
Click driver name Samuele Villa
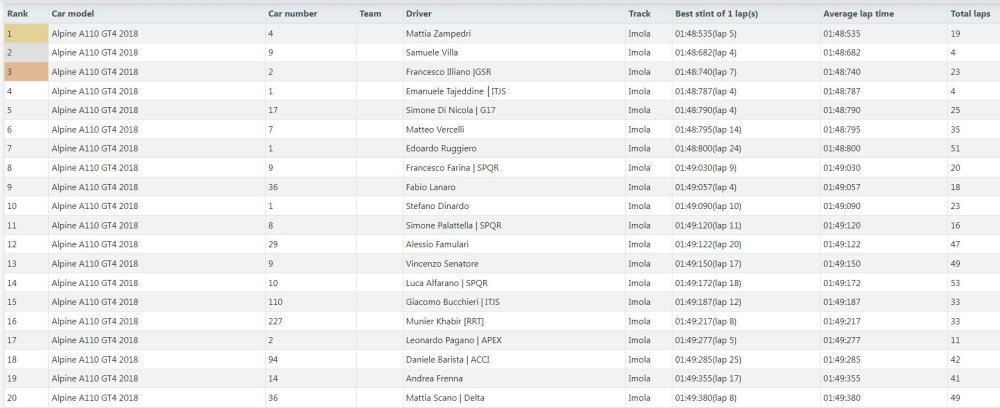(x=432, y=52)
